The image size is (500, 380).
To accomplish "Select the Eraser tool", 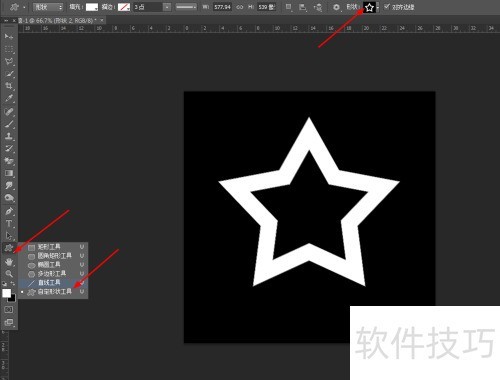I will [9, 161].
